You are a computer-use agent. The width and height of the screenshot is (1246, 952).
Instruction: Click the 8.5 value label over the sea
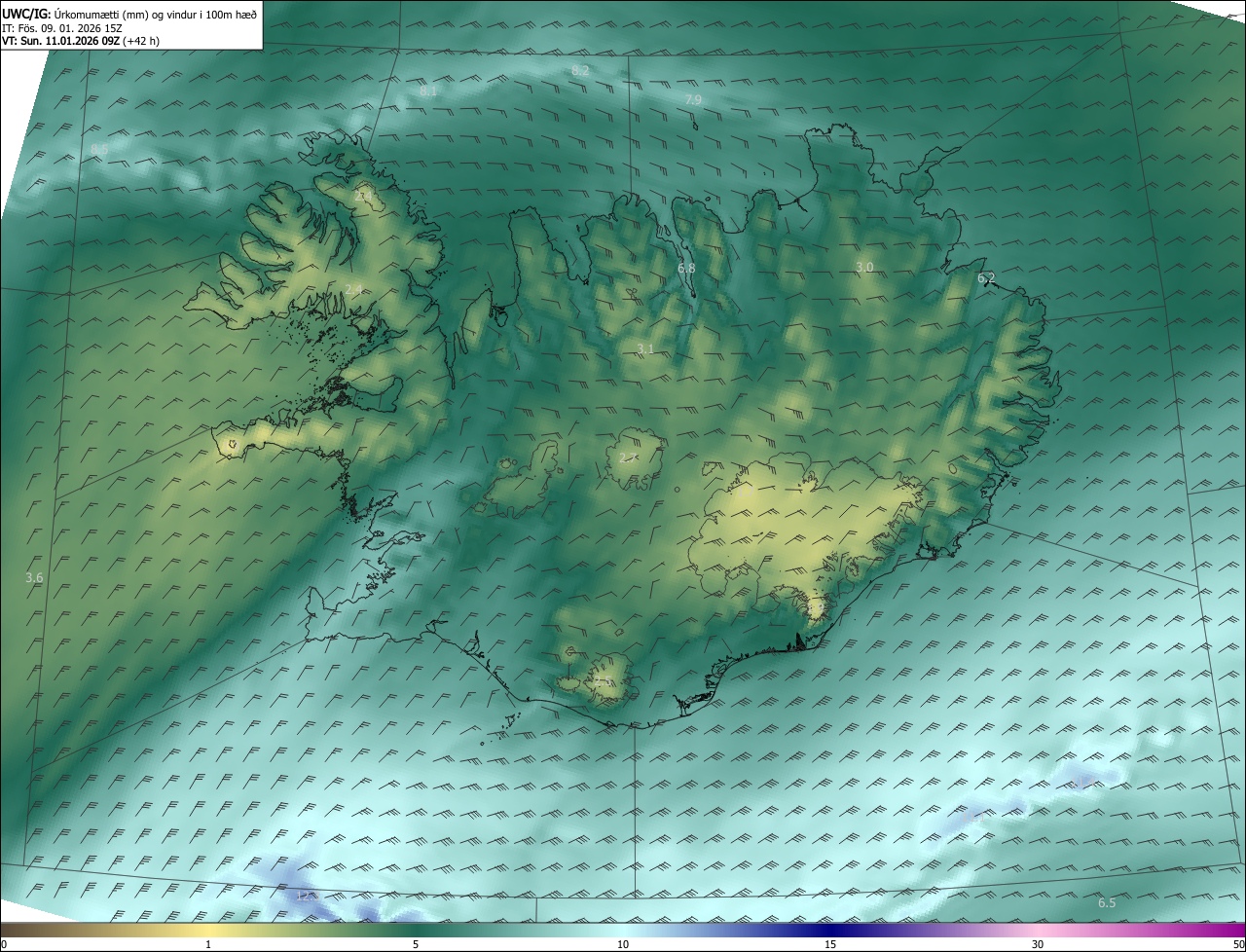point(99,148)
